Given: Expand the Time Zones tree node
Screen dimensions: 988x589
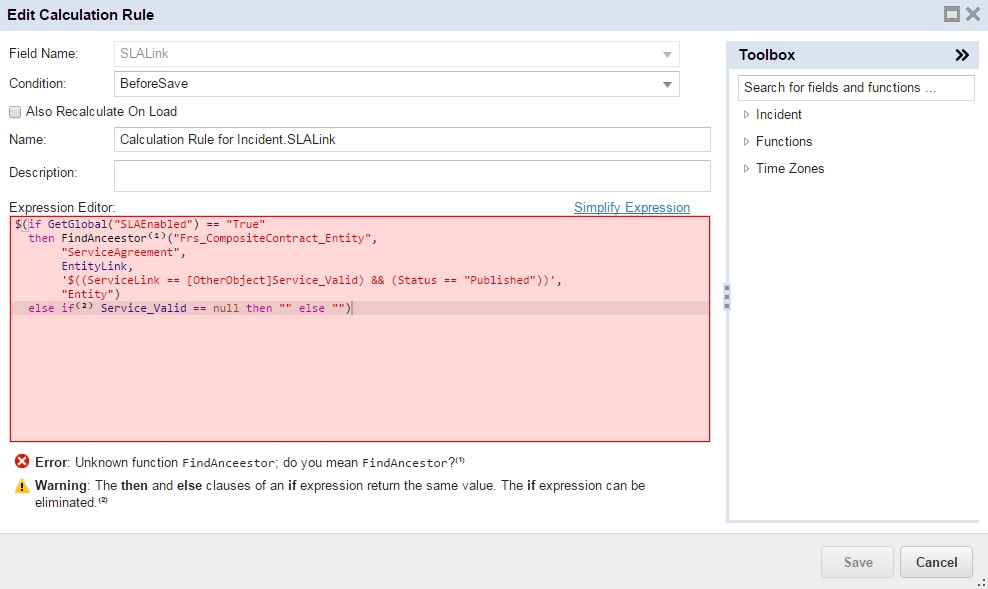Looking at the screenshot, I should tap(747, 169).
